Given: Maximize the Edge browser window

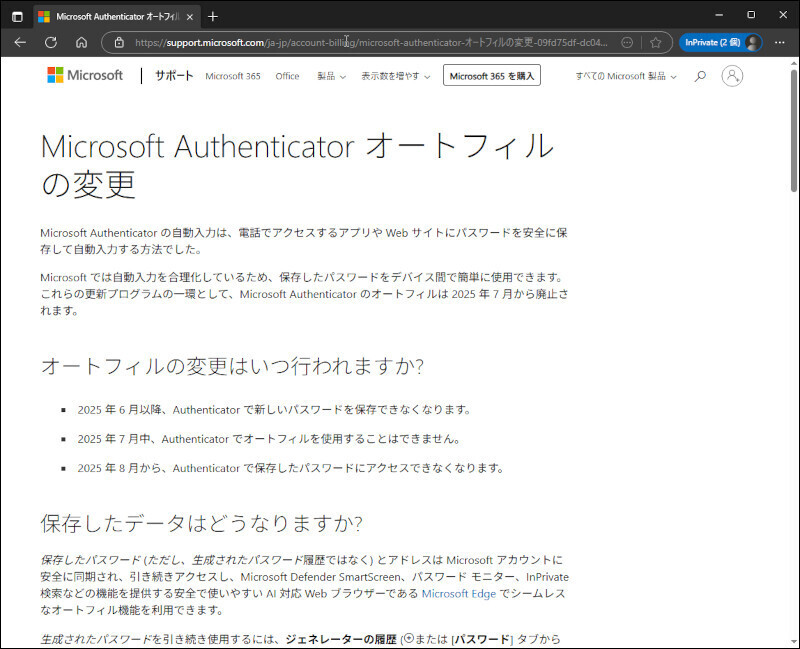Looking at the screenshot, I should point(751,15).
